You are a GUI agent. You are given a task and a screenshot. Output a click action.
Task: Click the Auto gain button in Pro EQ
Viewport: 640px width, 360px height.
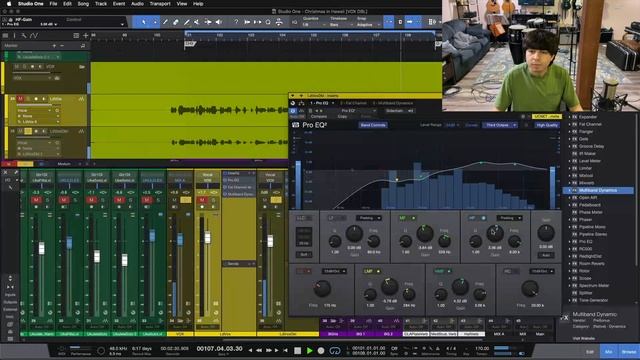pos(546,255)
